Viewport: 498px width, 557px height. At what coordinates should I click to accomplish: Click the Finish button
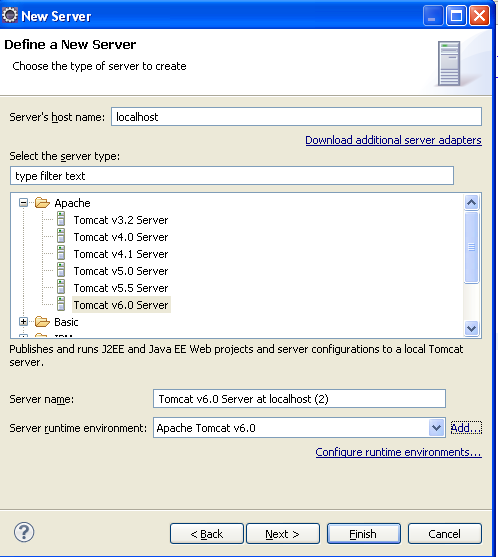click(x=364, y=534)
